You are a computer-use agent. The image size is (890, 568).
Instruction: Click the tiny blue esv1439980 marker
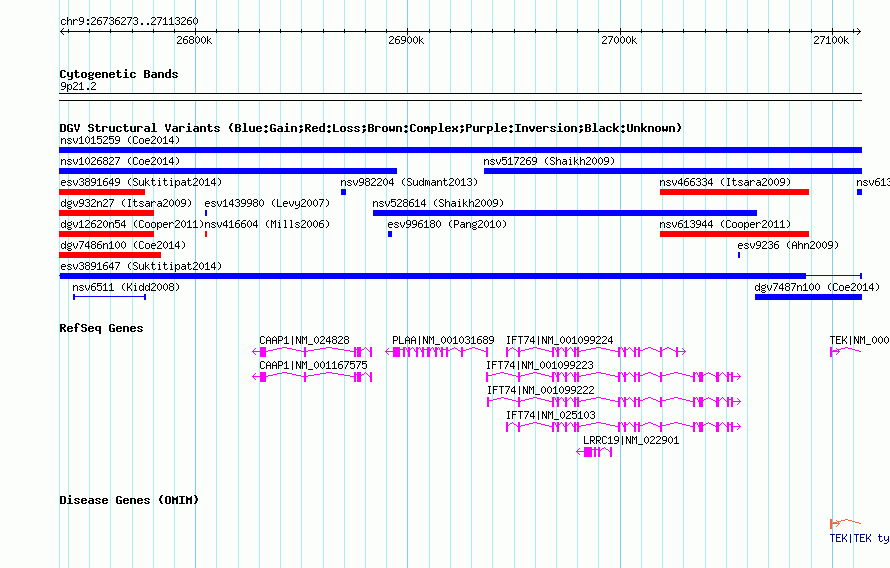(x=205, y=213)
